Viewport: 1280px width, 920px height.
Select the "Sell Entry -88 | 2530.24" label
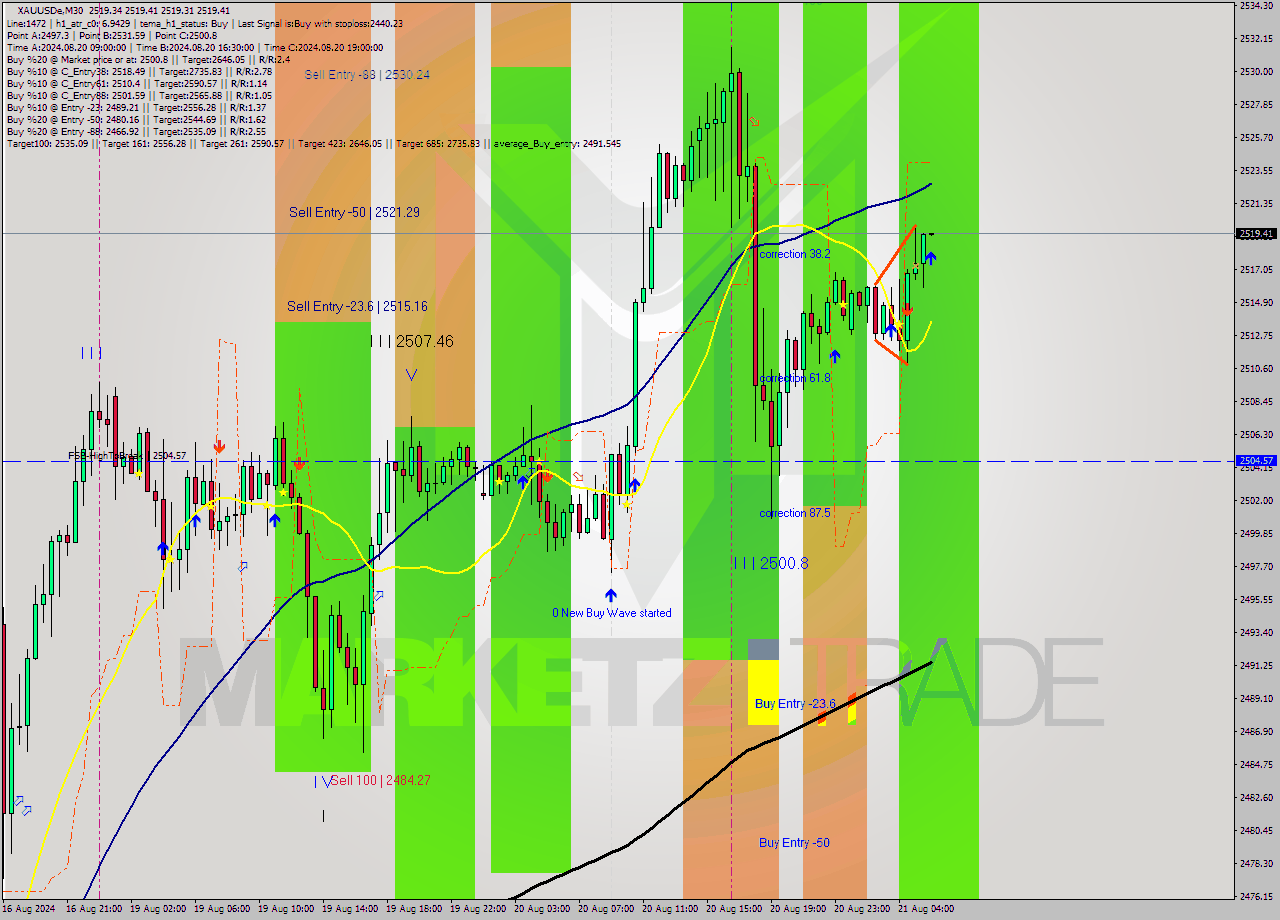(x=368, y=75)
